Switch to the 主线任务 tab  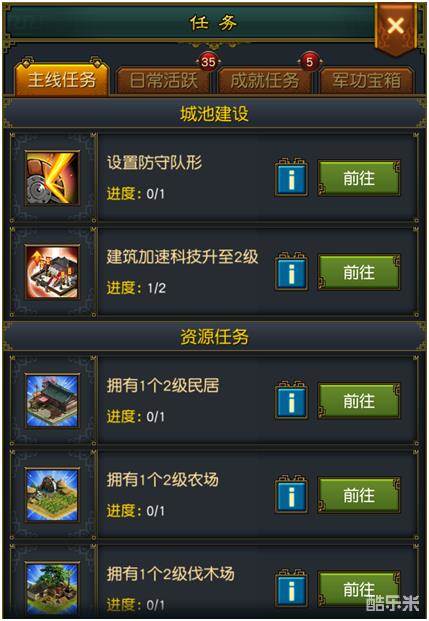[62, 79]
